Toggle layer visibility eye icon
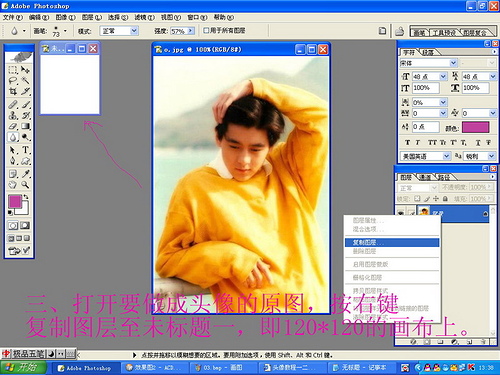Viewport: 500px width, 375px height. point(401,213)
